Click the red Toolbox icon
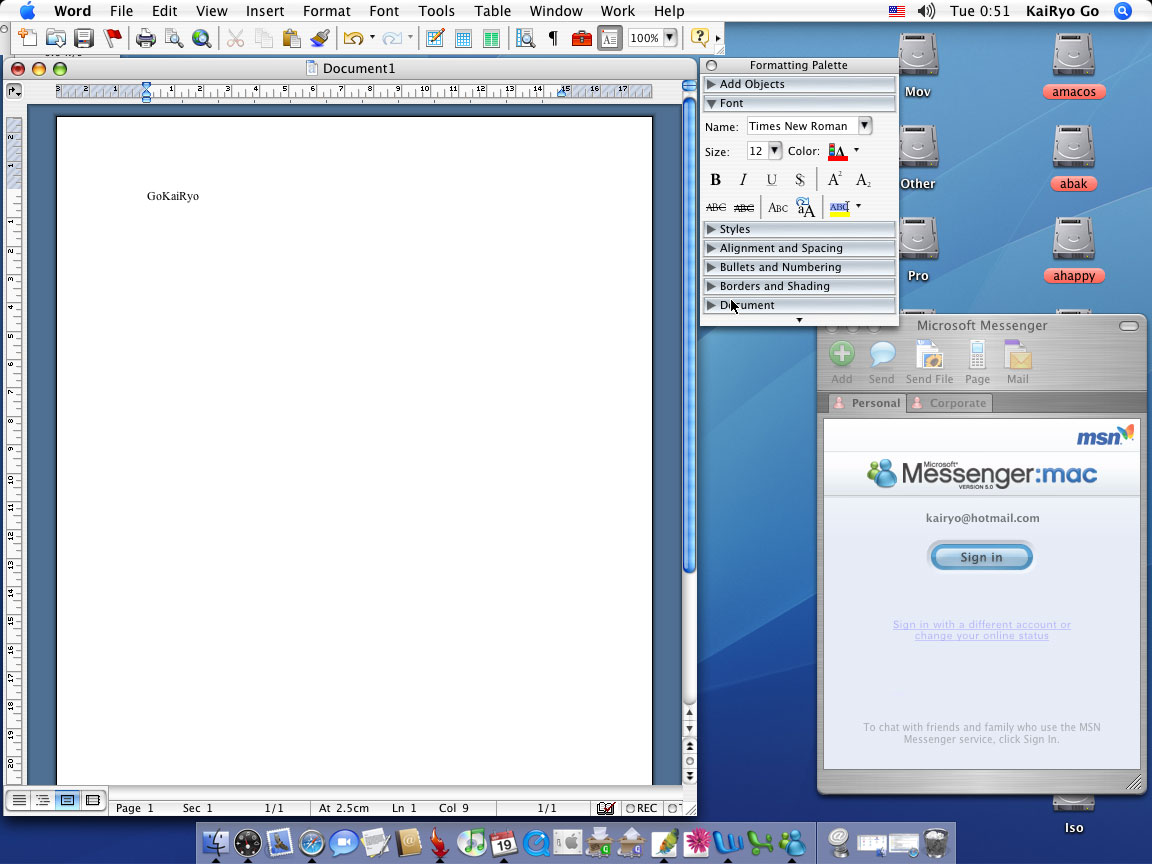The width and height of the screenshot is (1152, 864). 581,37
